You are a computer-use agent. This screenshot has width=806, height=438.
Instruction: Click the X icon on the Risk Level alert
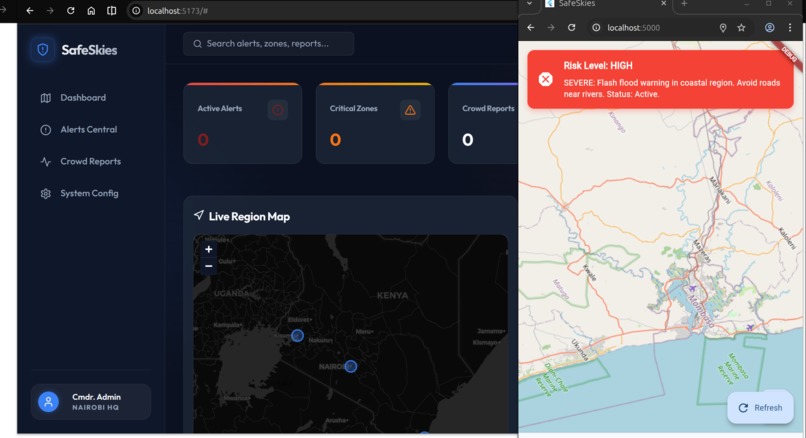click(x=545, y=79)
